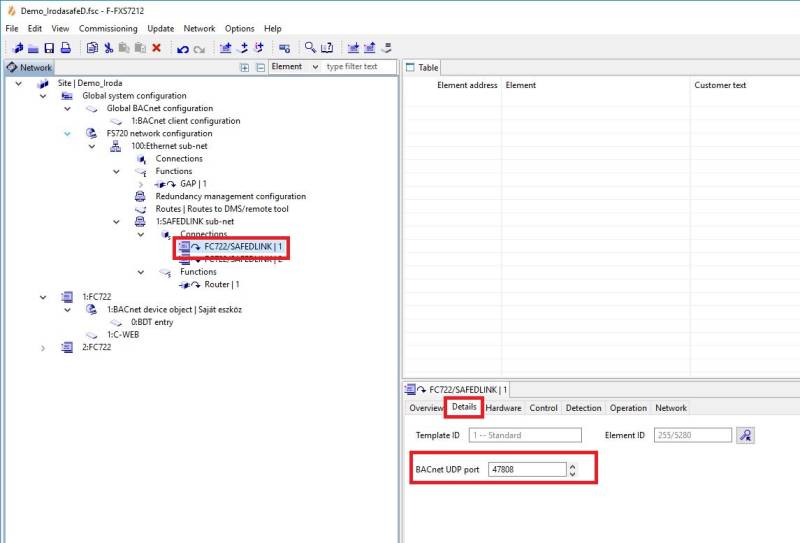
Task: Click the Find magnifier icon in toolbar
Action: pyautogui.click(x=311, y=48)
